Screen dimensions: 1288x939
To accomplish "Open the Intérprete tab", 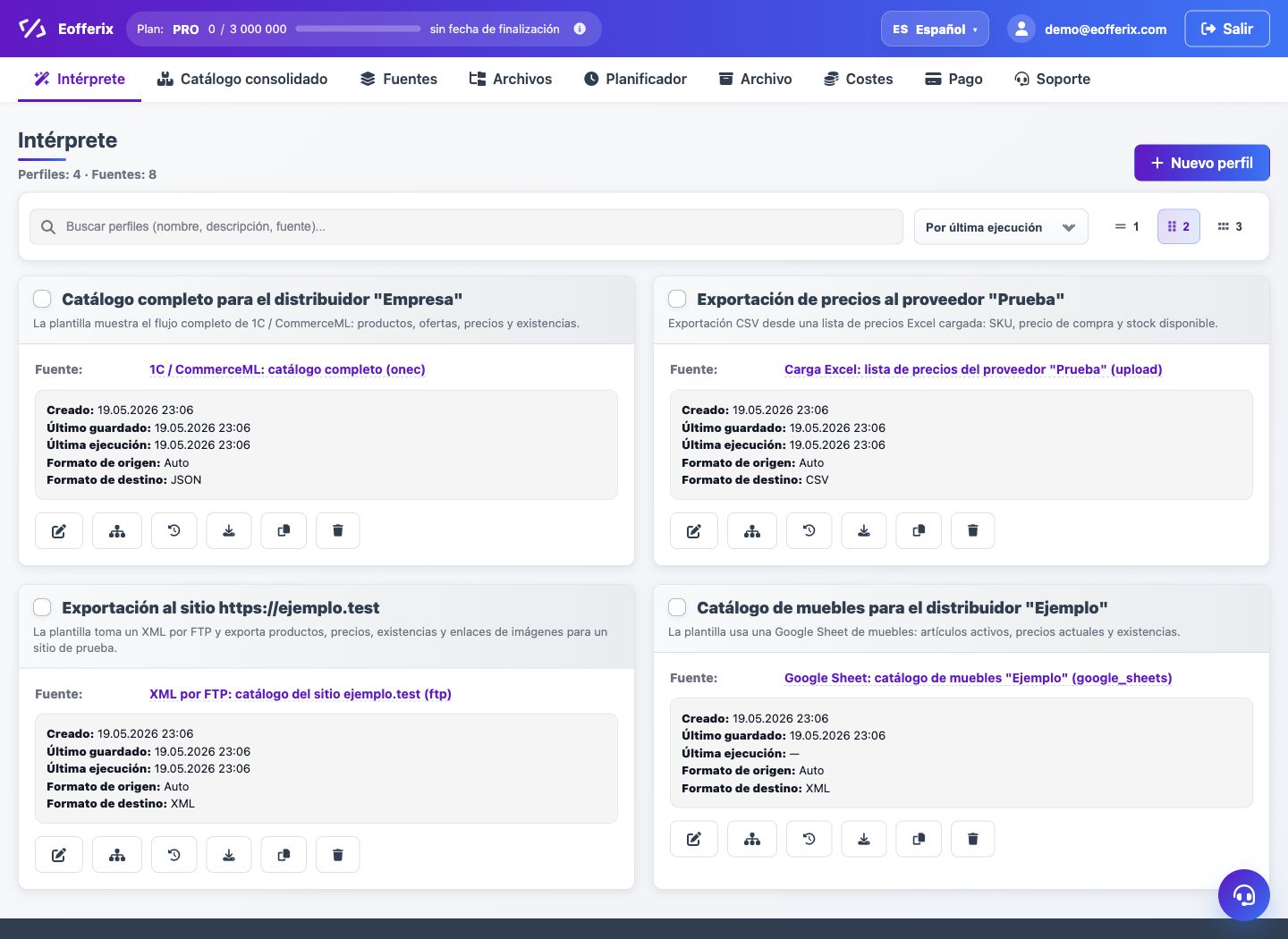I will [x=80, y=79].
